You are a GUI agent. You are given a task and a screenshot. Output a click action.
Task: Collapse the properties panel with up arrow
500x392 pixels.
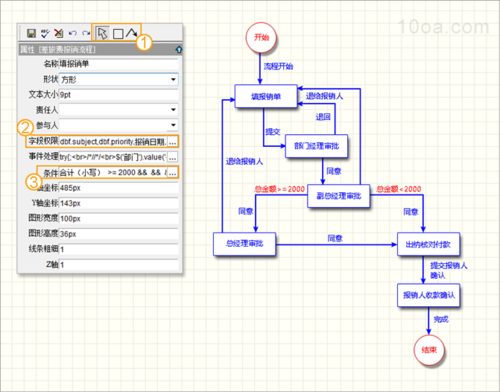[179, 50]
